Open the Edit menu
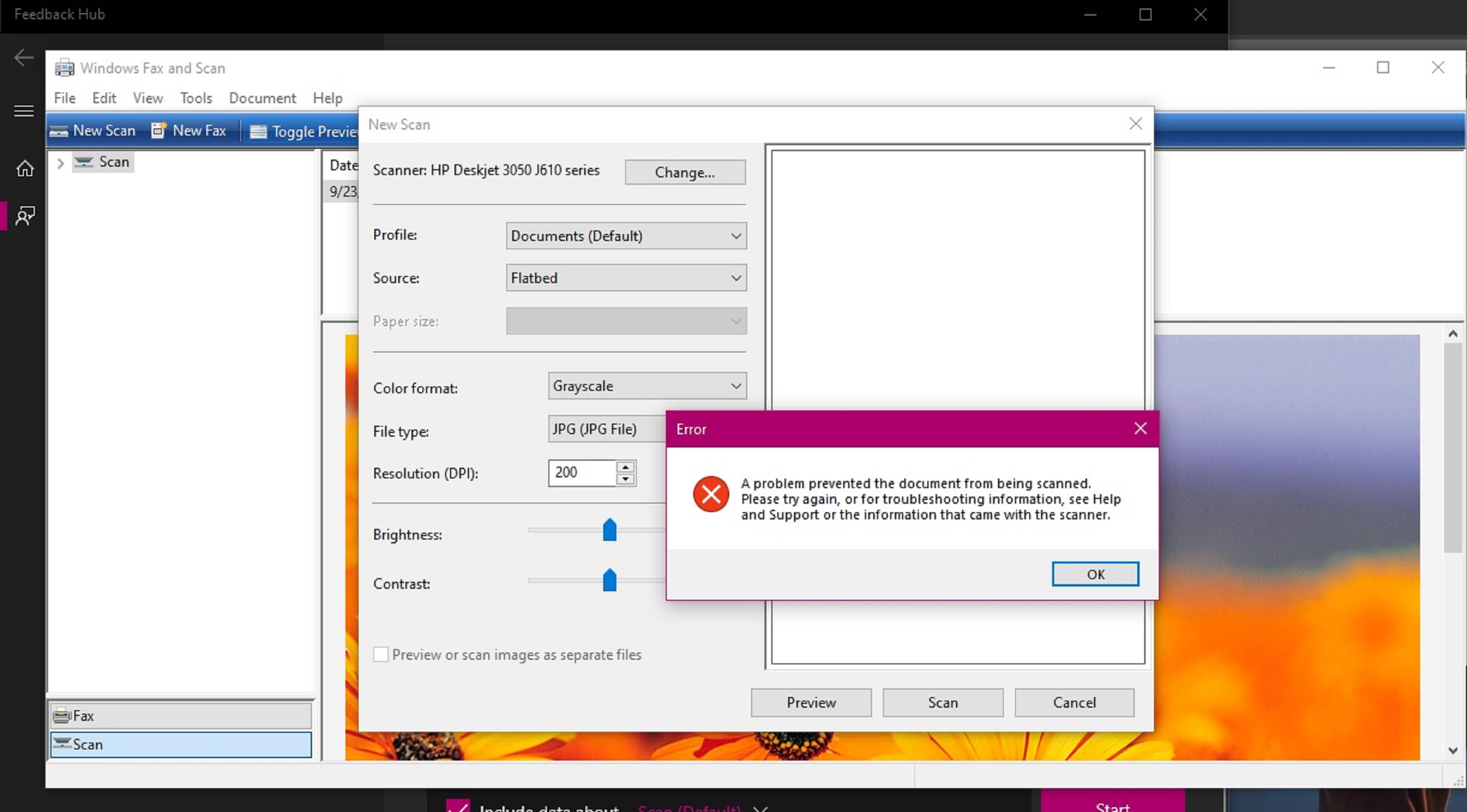Screen dimensions: 1467x812 coord(104,98)
